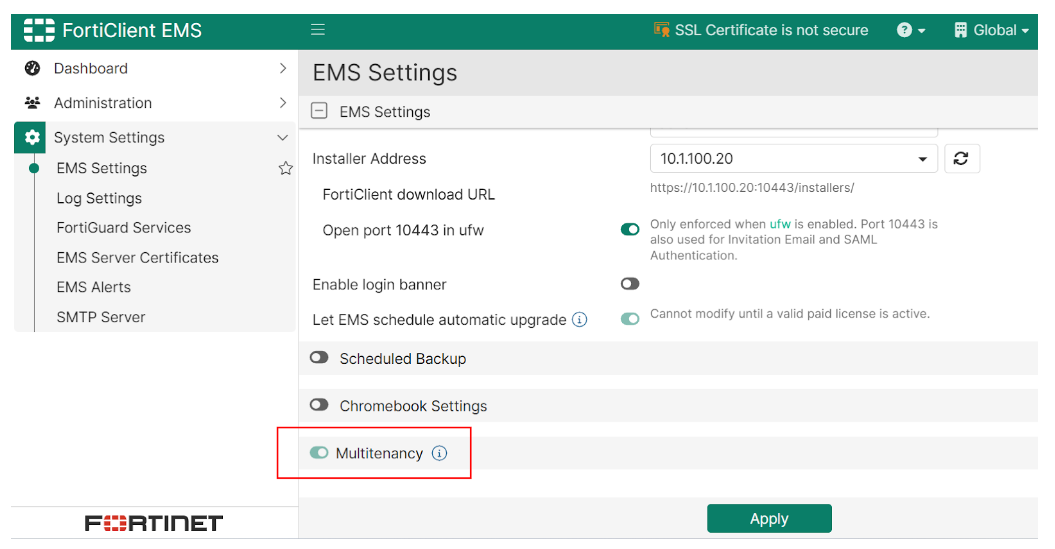Click the Global site building icon
This screenshot has width=1055, height=549.
961,30
